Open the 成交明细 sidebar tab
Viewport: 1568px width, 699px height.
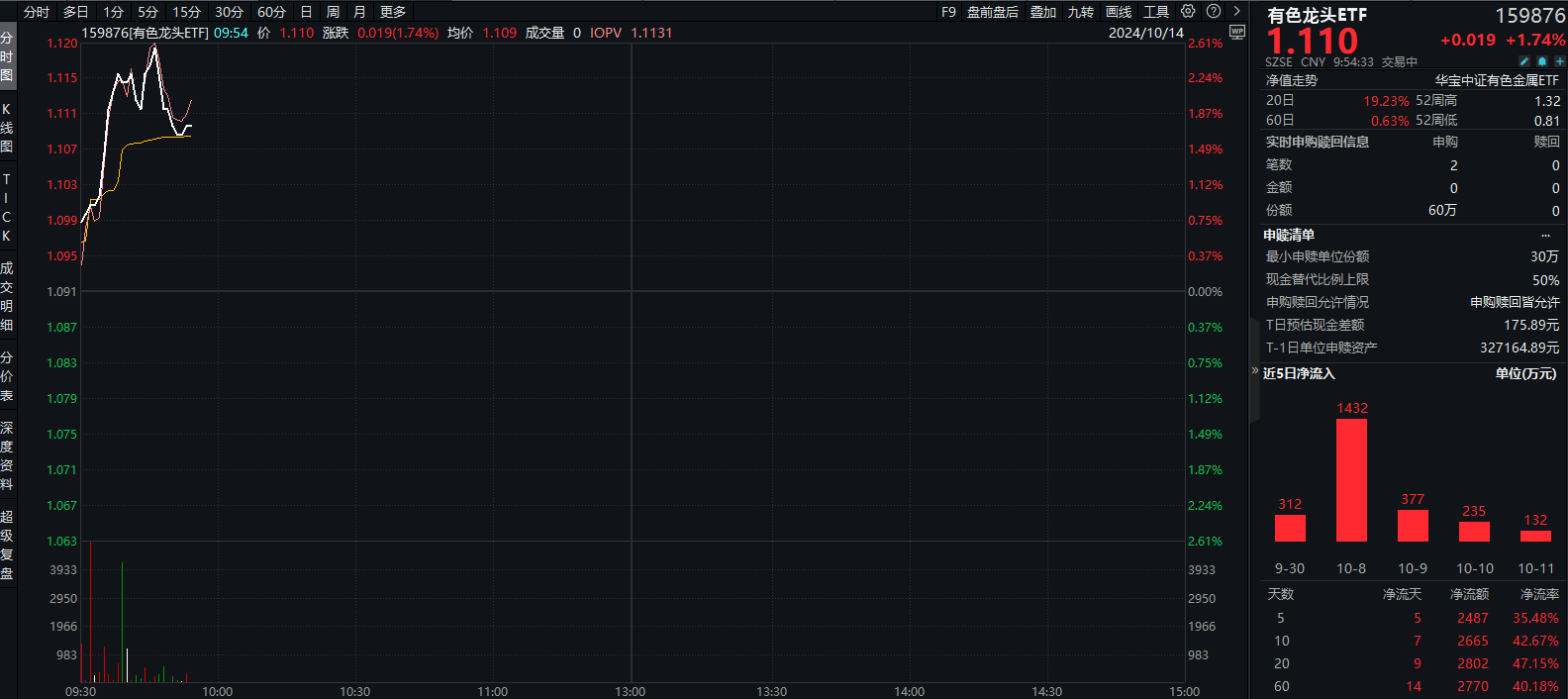(x=7, y=296)
